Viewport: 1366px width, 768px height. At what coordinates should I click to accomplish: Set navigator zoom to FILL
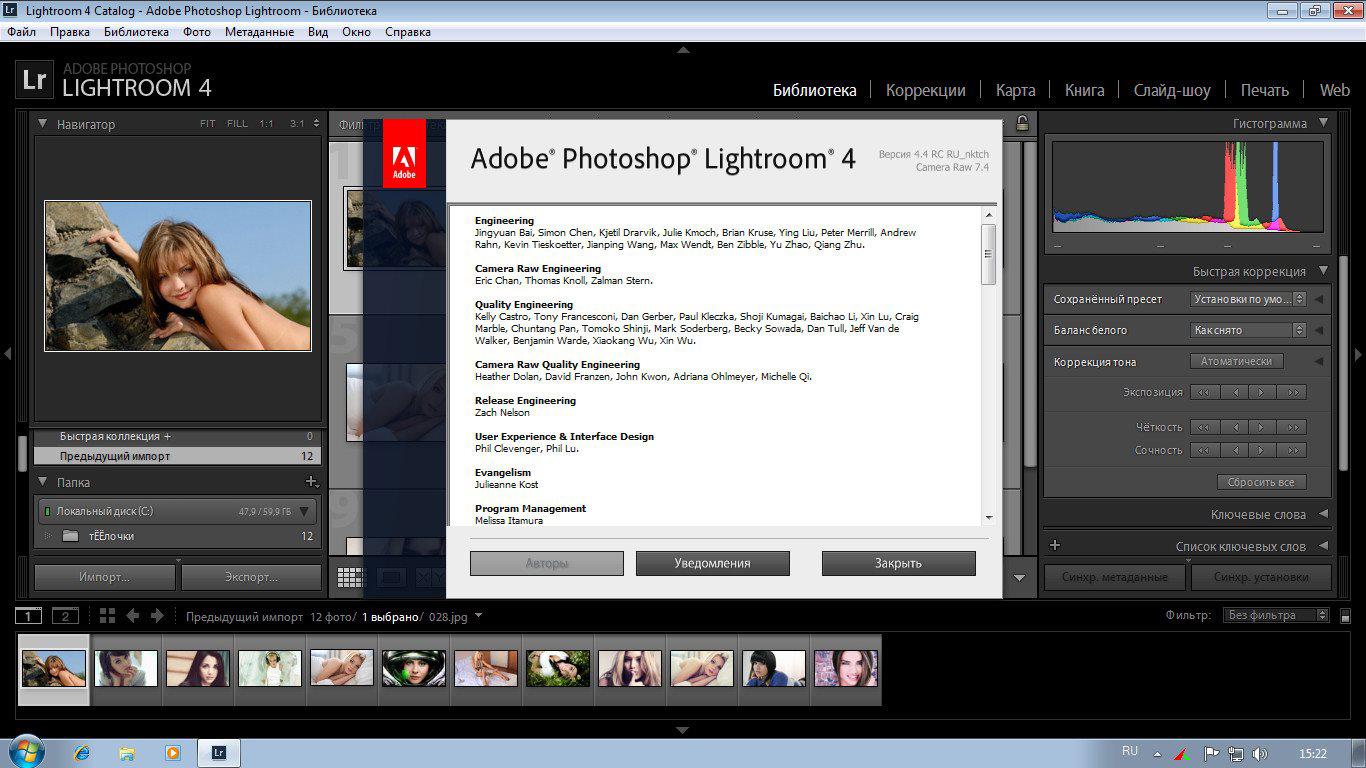(237, 124)
